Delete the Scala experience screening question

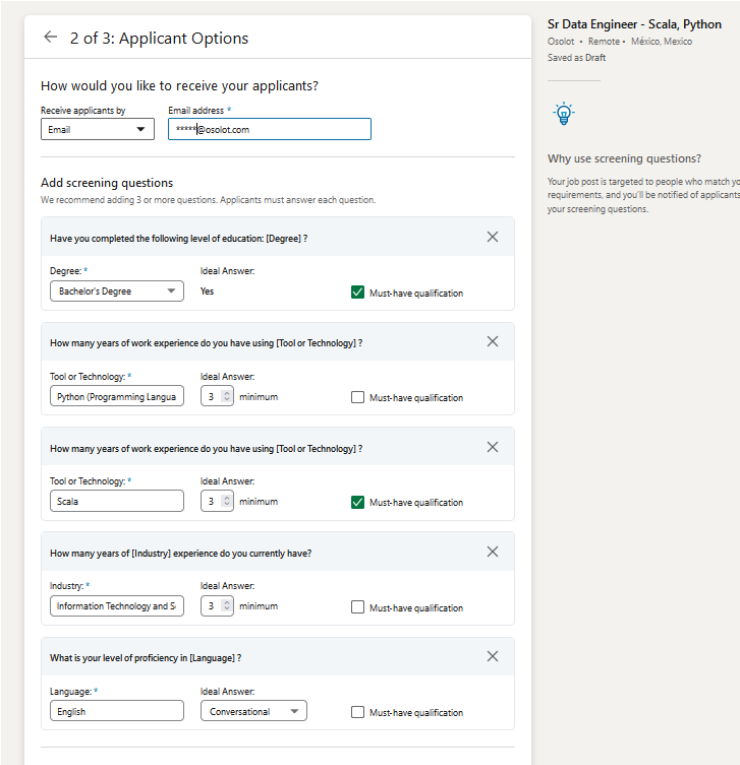tap(492, 447)
